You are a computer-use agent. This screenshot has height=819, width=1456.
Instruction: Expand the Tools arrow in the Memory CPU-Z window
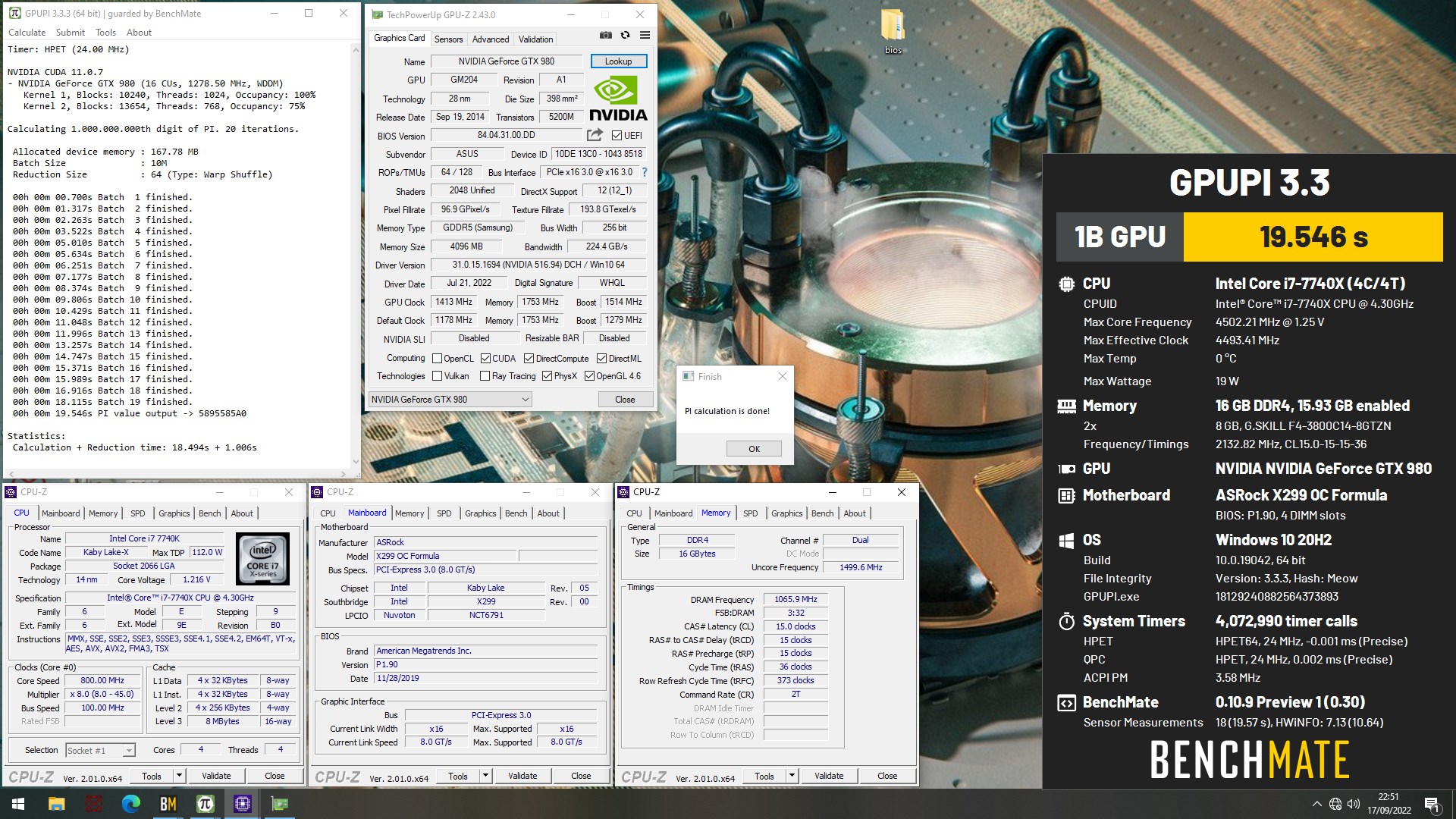(792, 776)
